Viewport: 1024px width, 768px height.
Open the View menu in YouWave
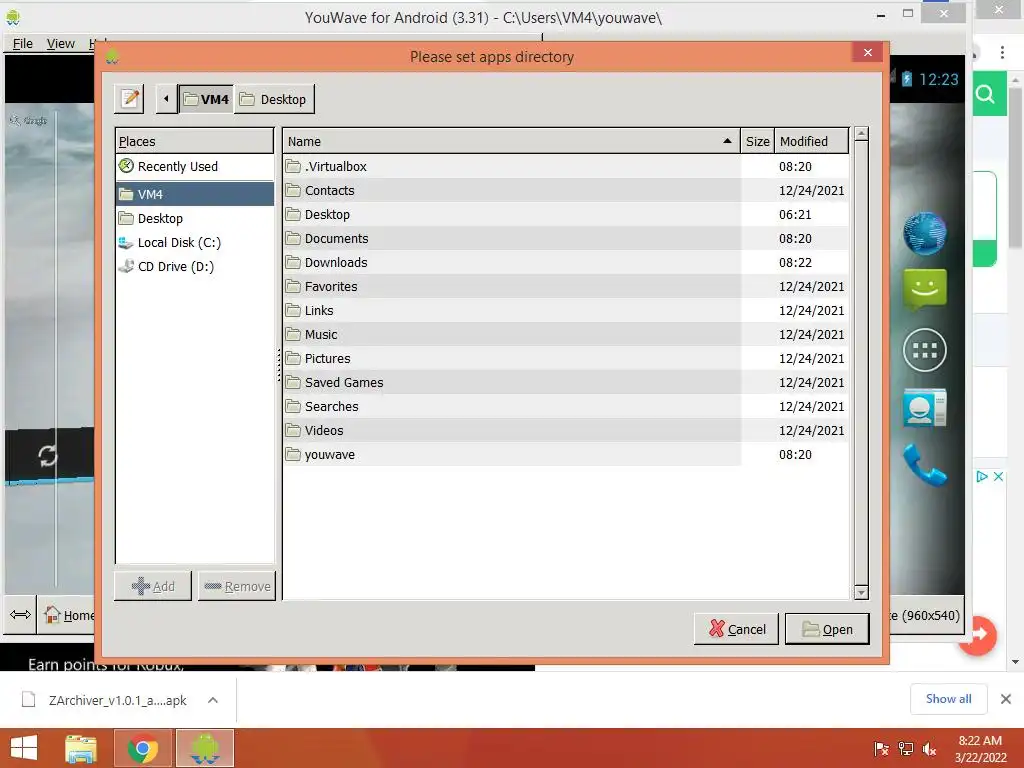(61, 43)
